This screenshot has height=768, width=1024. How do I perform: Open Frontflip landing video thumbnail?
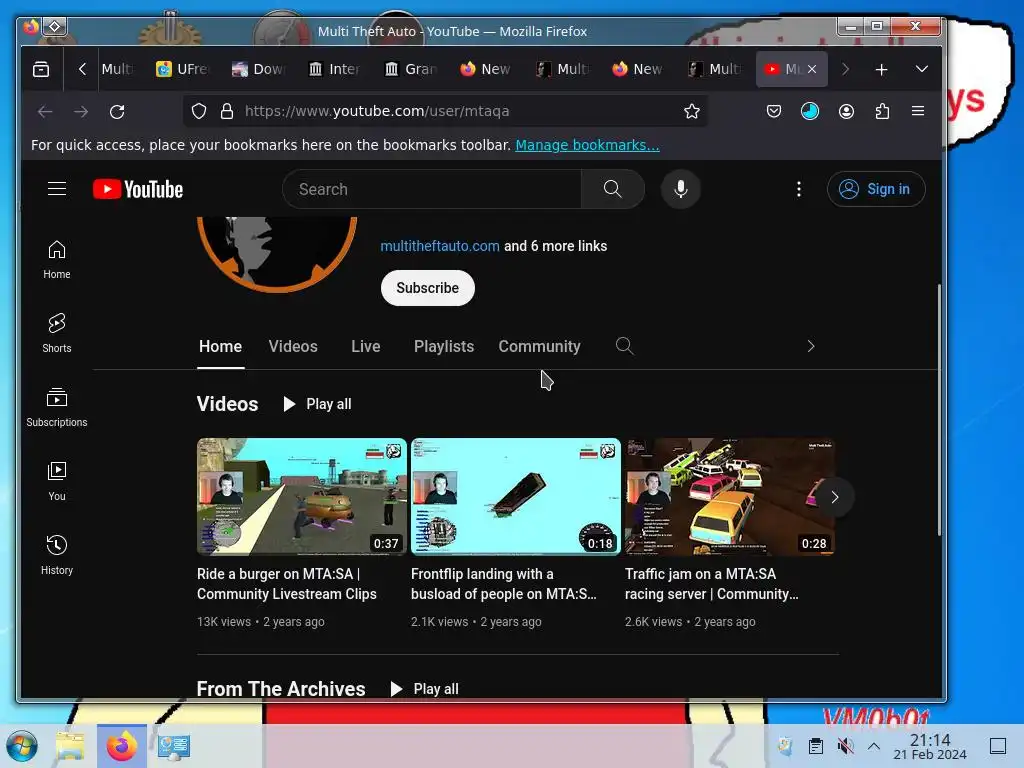click(515, 497)
